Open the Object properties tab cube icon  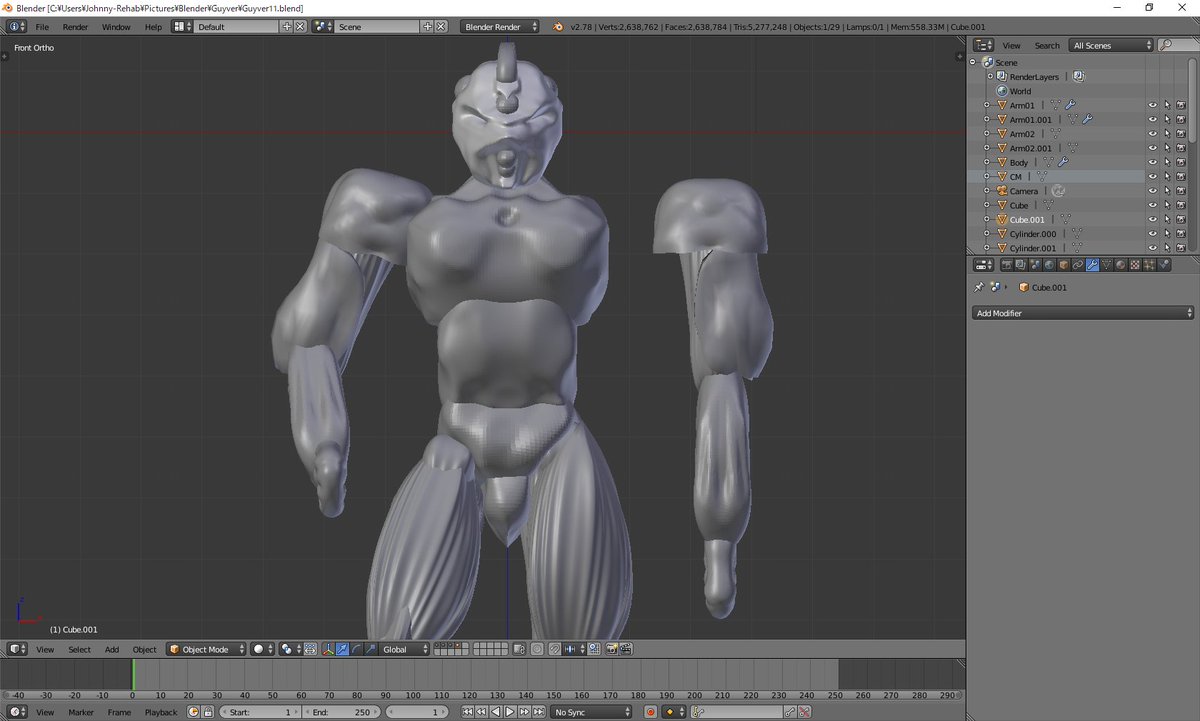pyautogui.click(x=1064, y=265)
